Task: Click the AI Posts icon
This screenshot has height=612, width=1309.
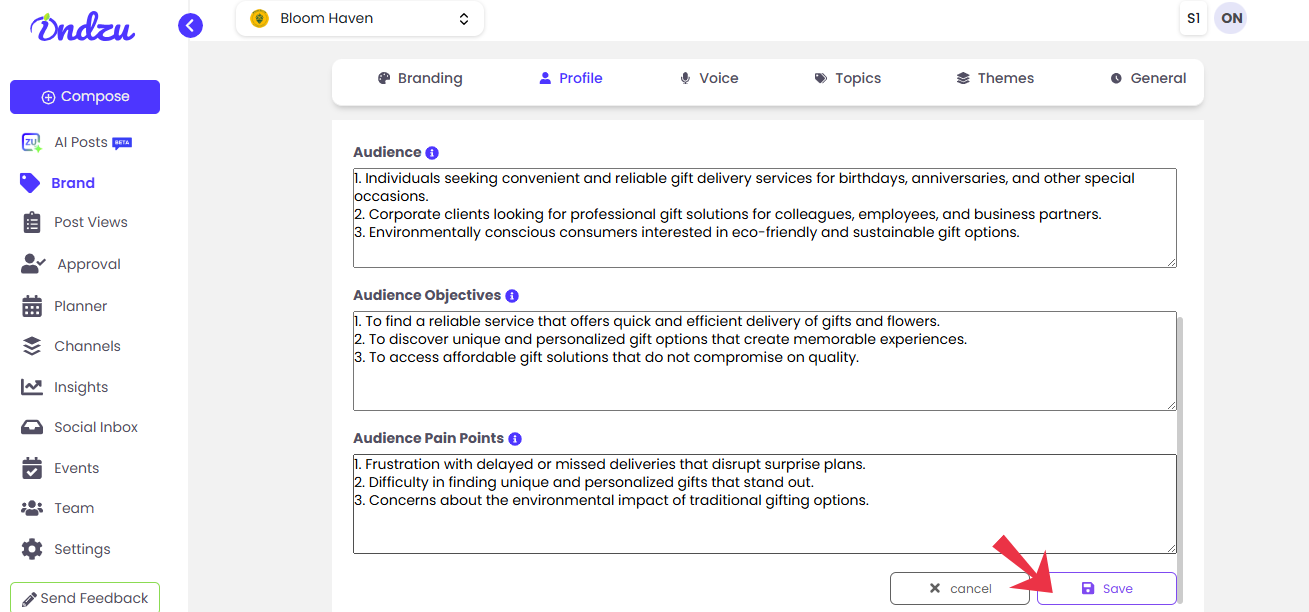Action: 32,143
